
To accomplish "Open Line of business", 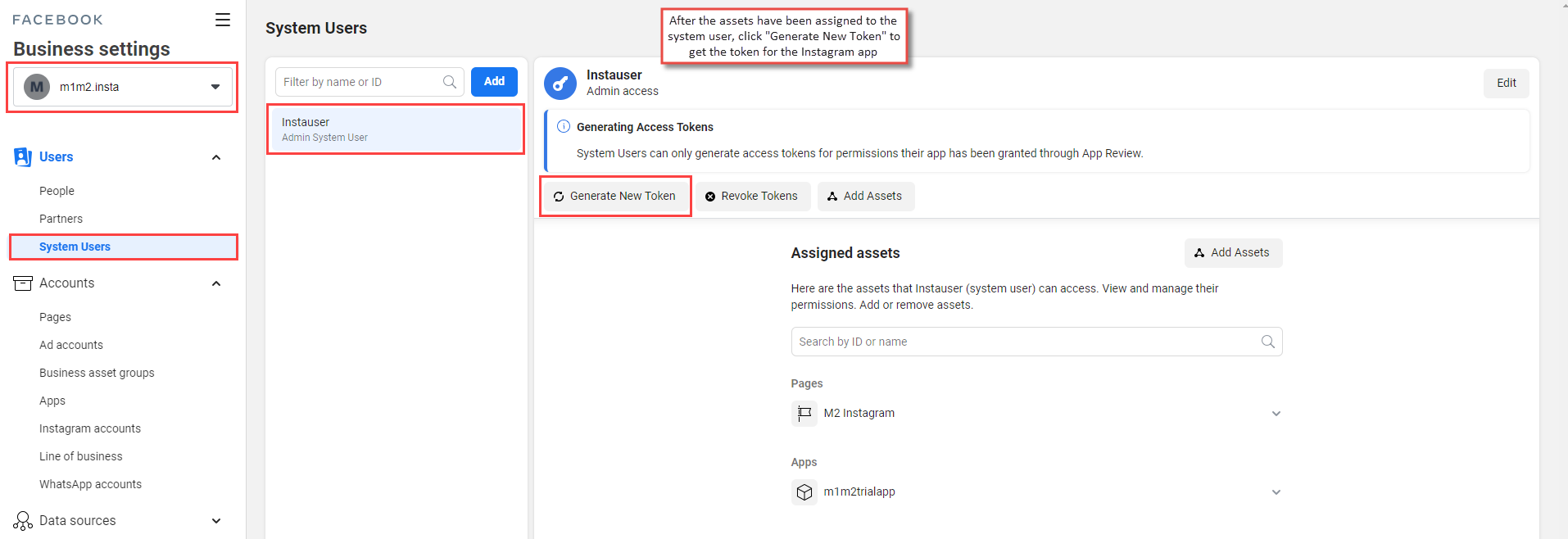I will [x=80, y=456].
